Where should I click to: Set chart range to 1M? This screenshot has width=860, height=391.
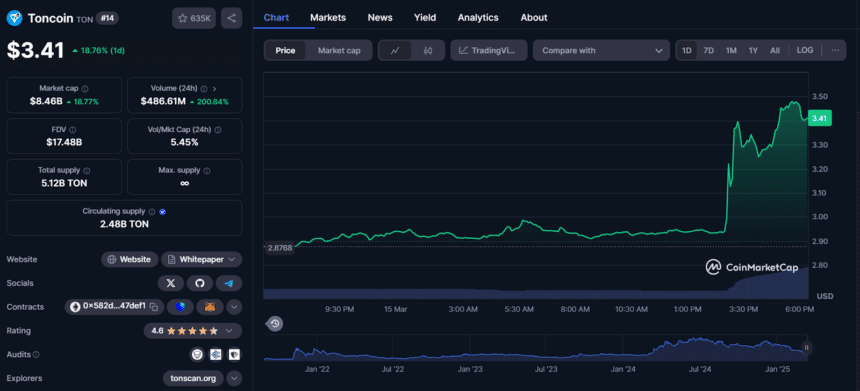tap(731, 50)
